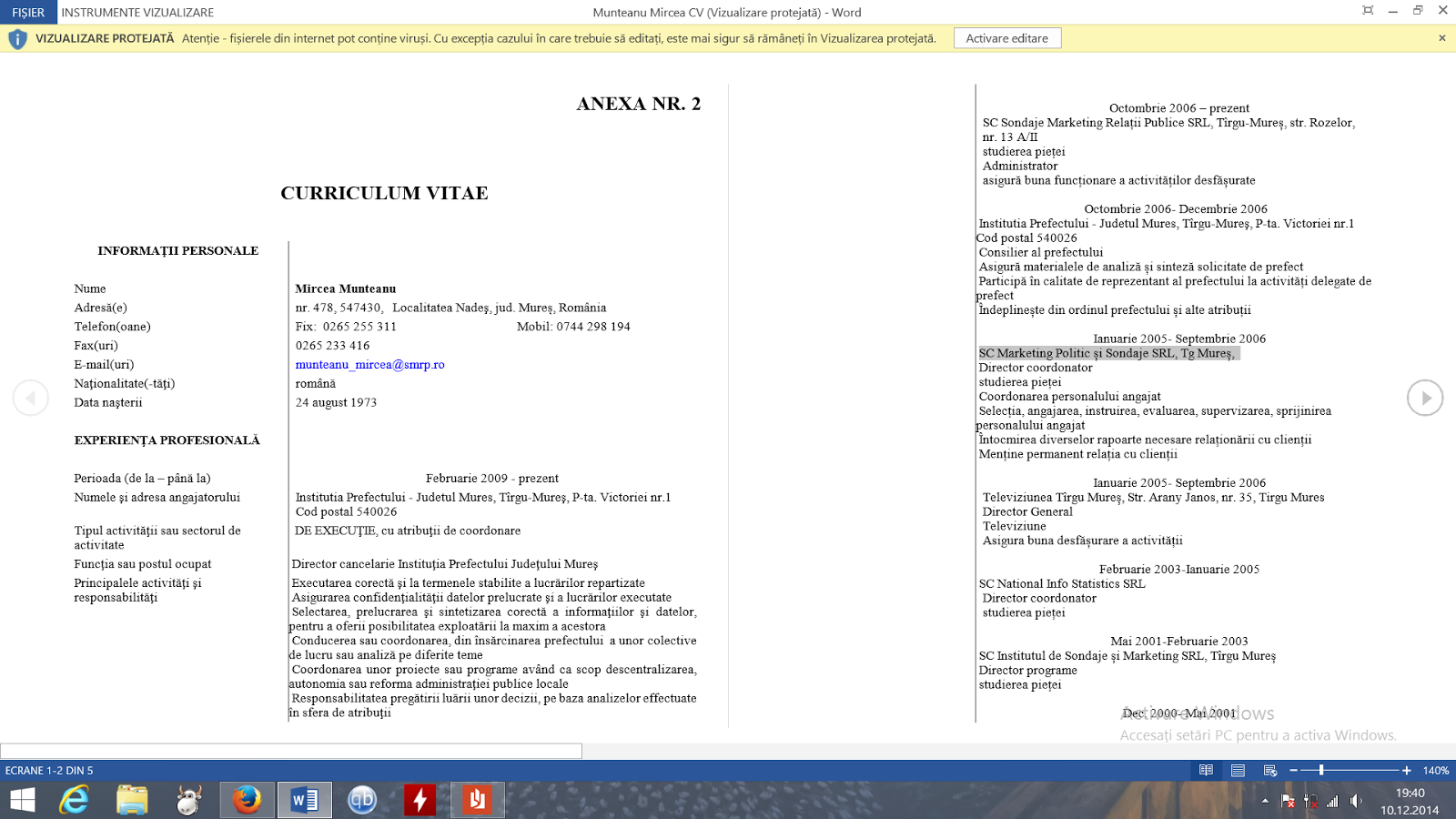Dismiss the Vizualizare protejată warning bar
Screen dimensions: 1456x819
coord(1441,38)
